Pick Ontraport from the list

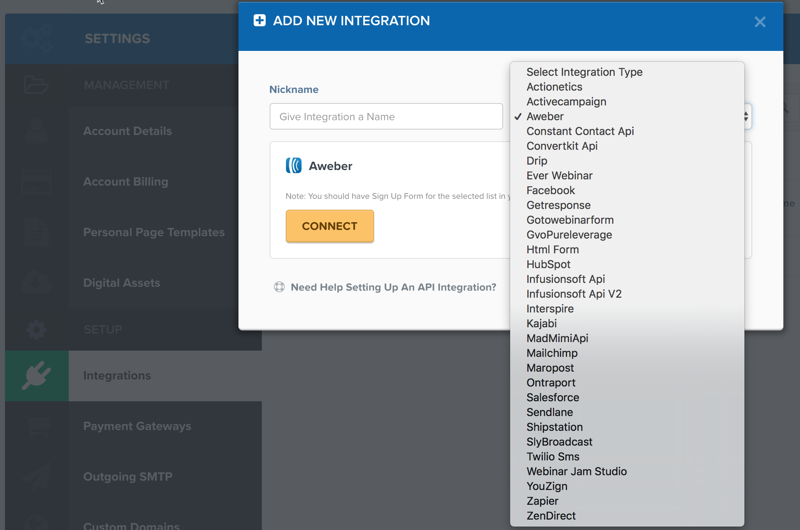click(x=627, y=383)
